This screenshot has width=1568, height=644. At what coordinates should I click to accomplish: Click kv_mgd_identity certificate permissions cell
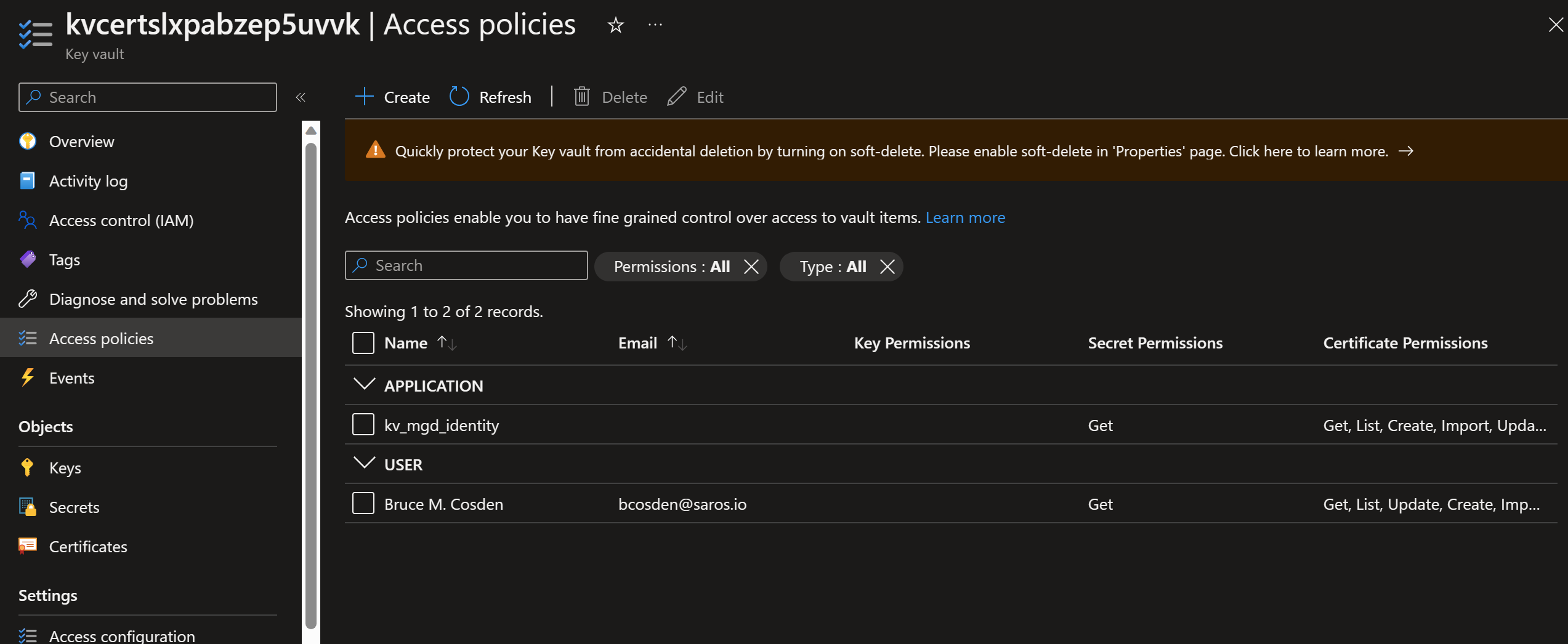tap(1434, 425)
